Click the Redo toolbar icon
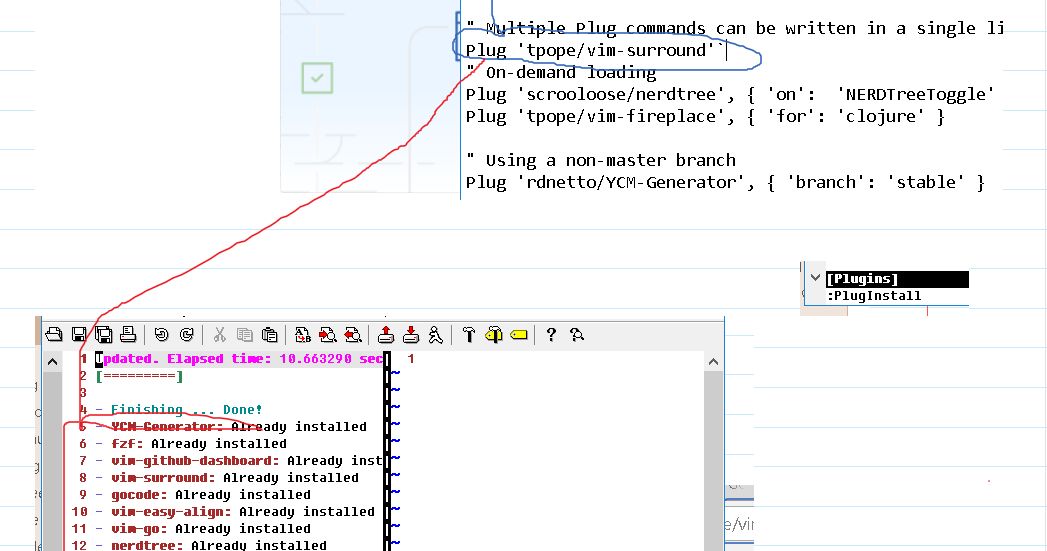This screenshot has width=1047, height=551. click(186, 335)
